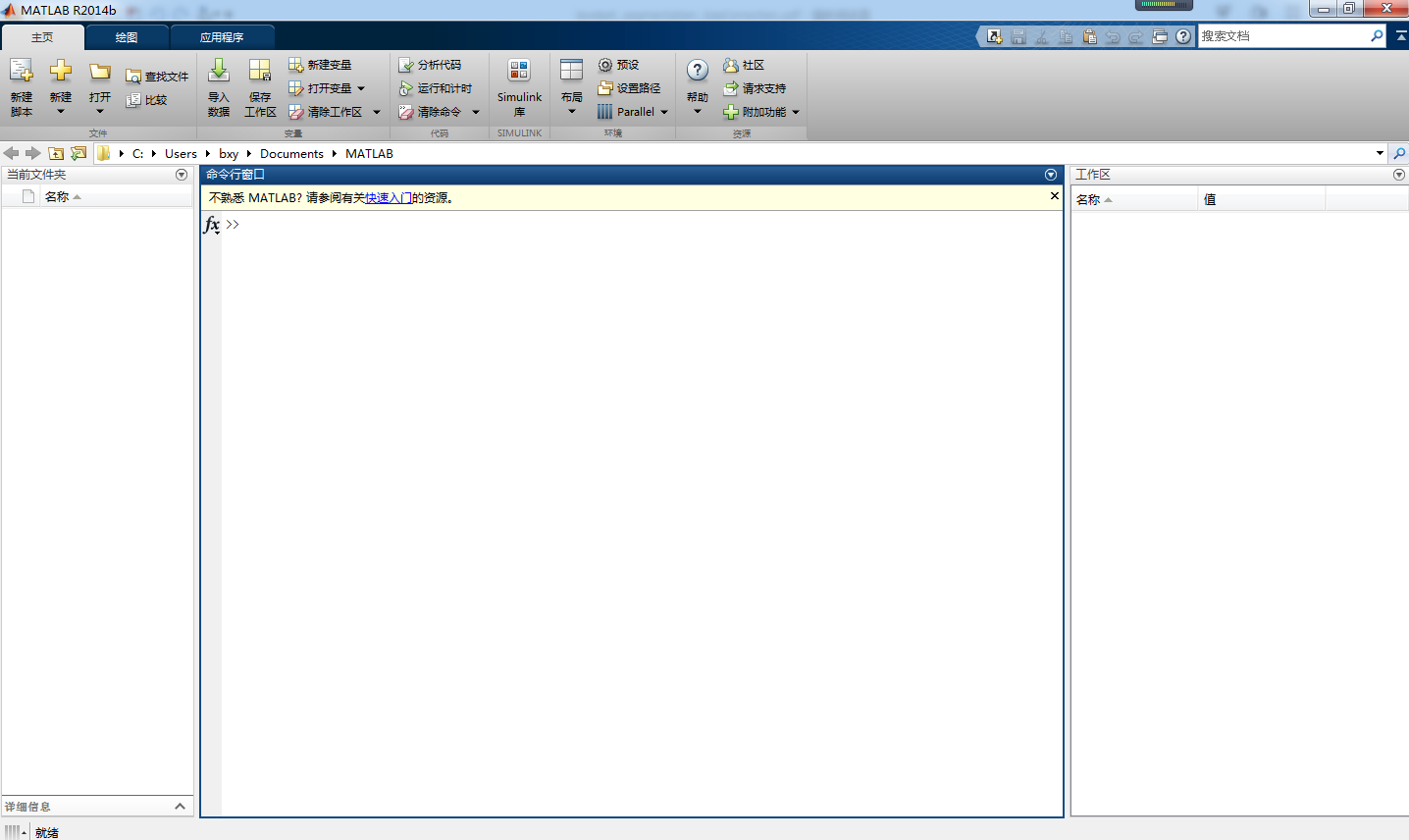Switch to 绘图 tab
This screenshot has height=840, width=1409.
tap(127, 37)
